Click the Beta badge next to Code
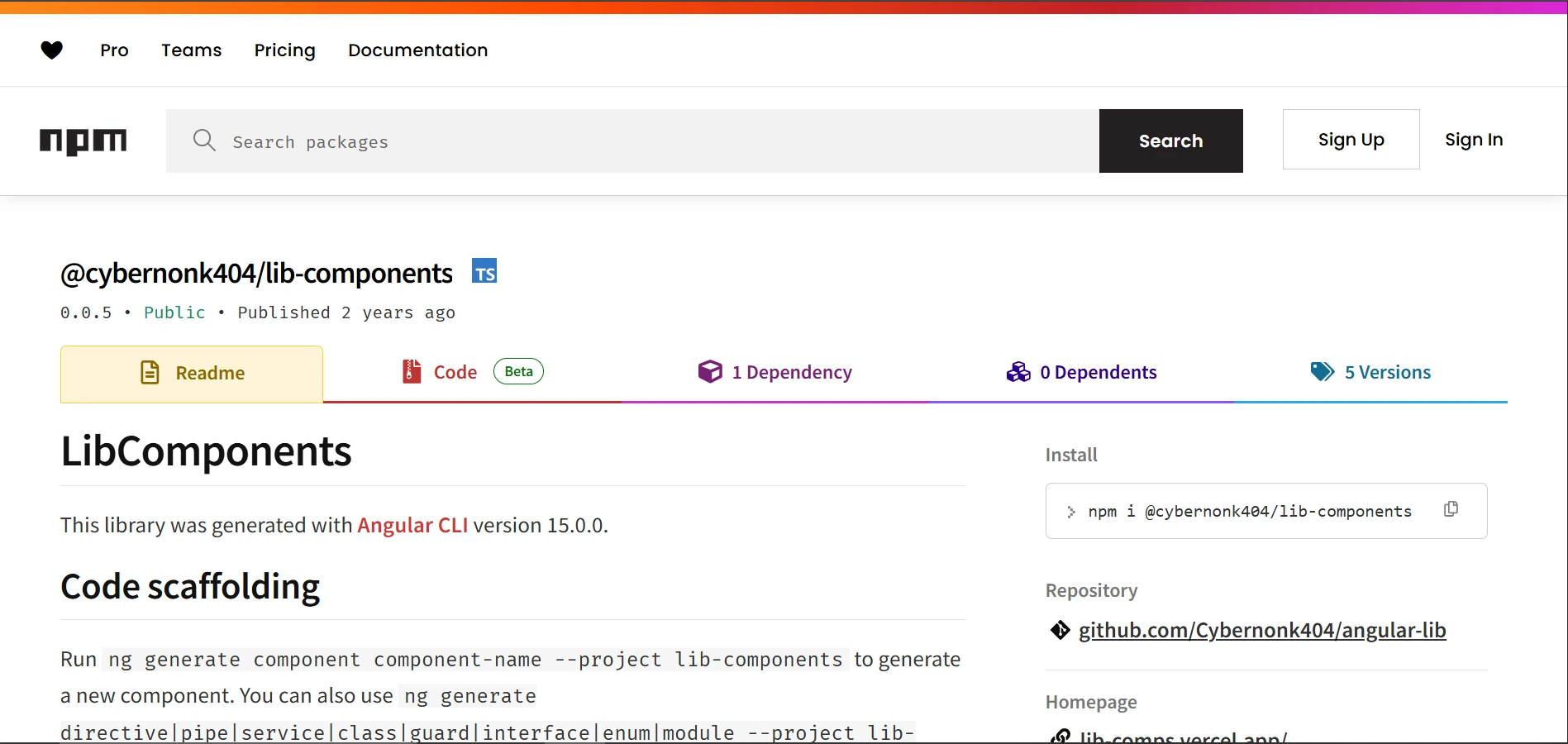 point(518,372)
